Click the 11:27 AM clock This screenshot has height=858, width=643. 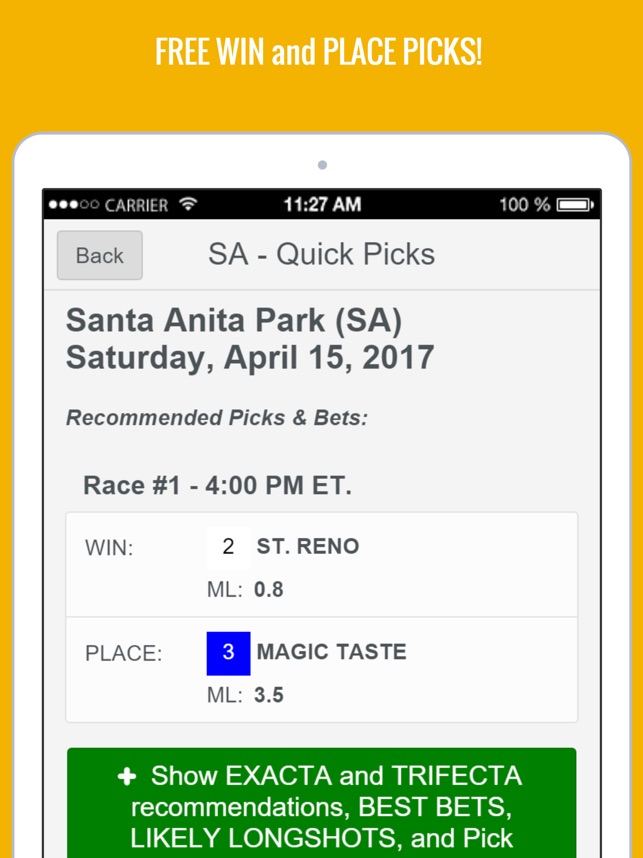321,205
